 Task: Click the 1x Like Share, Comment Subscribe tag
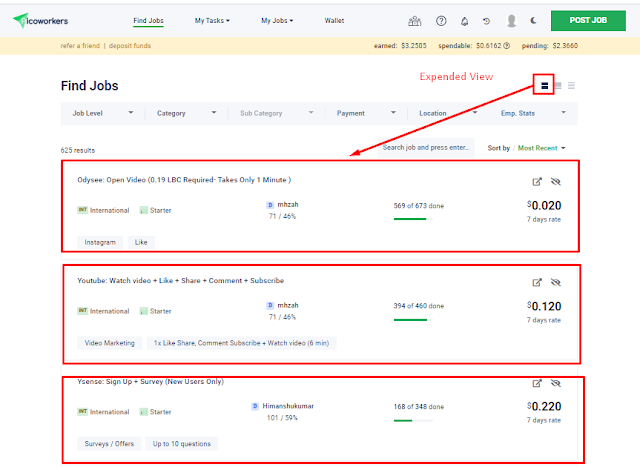tap(241, 343)
